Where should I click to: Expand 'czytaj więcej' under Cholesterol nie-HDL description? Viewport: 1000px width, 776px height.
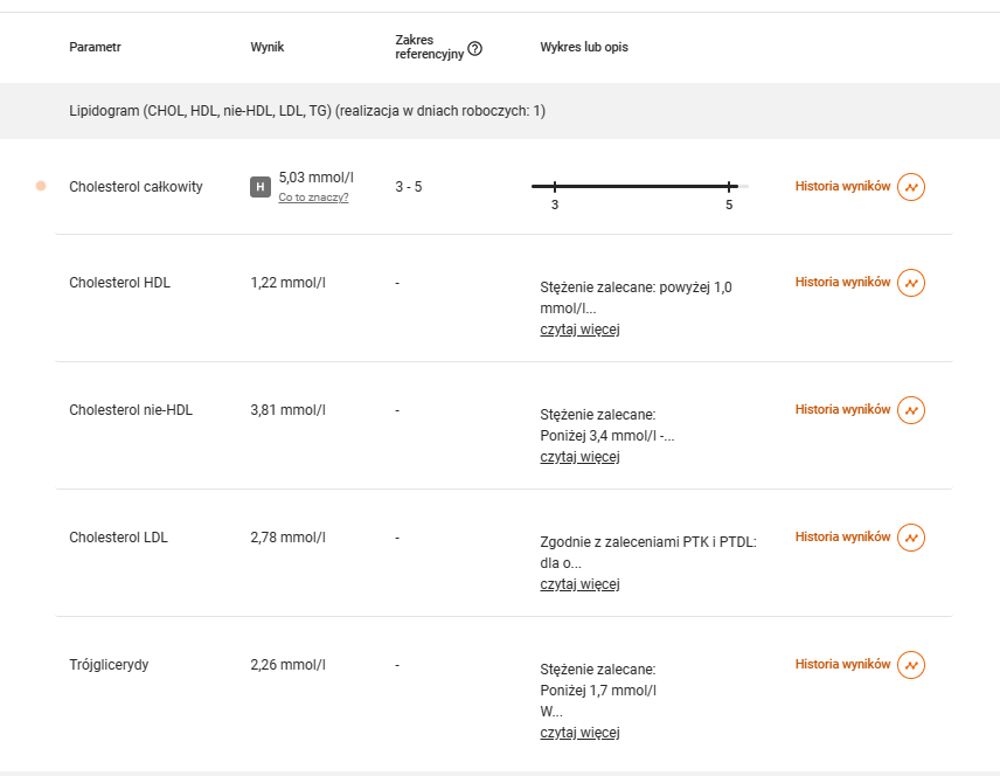pos(580,457)
